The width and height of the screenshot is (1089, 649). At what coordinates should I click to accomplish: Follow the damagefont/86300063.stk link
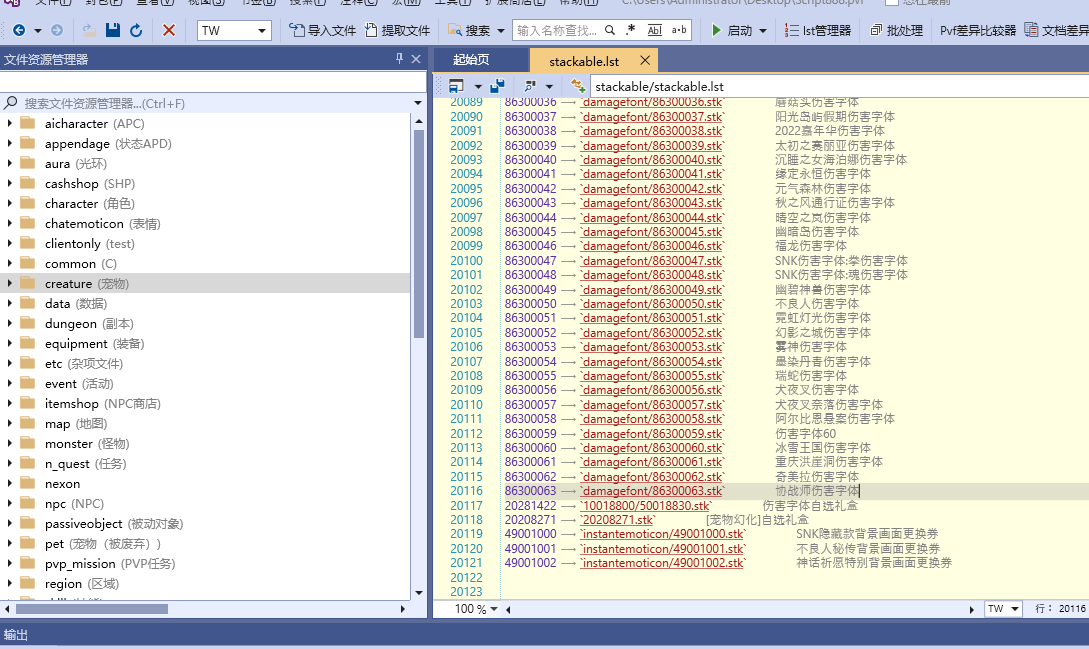pyautogui.click(x=653, y=491)
